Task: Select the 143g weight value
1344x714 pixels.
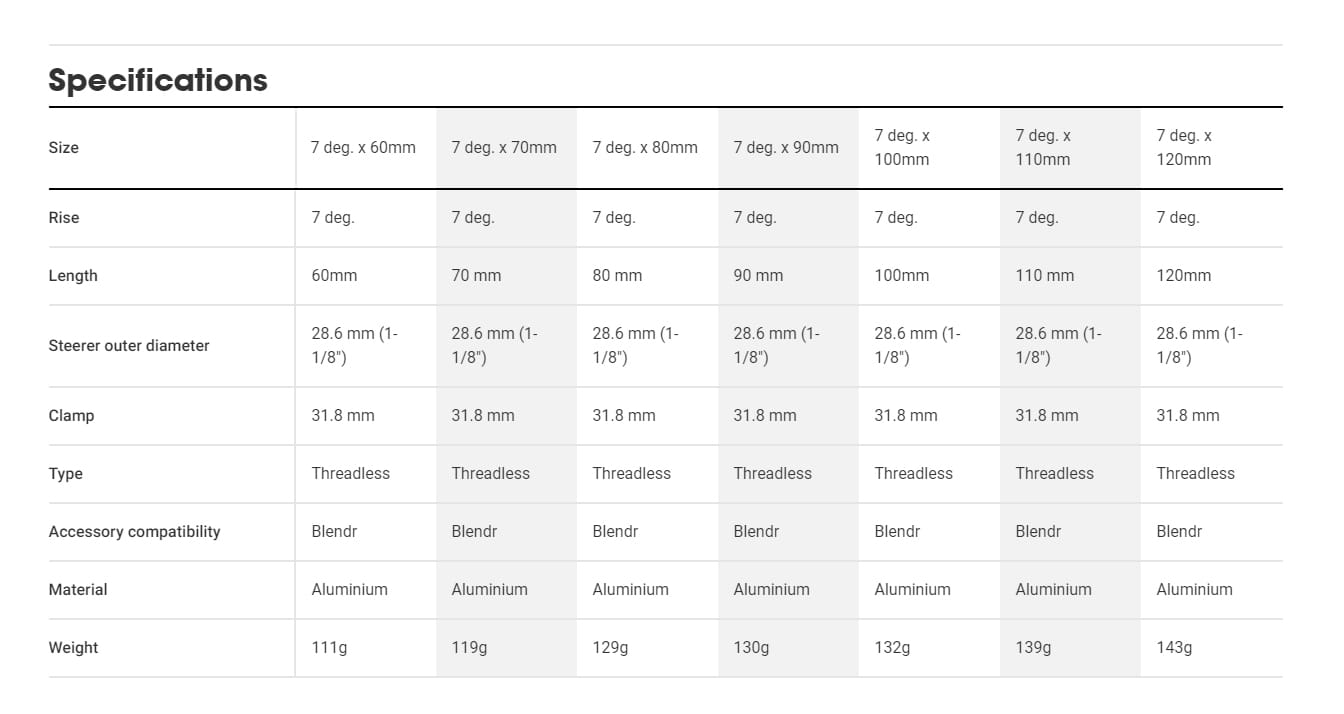Action: tap(1174, 648)
